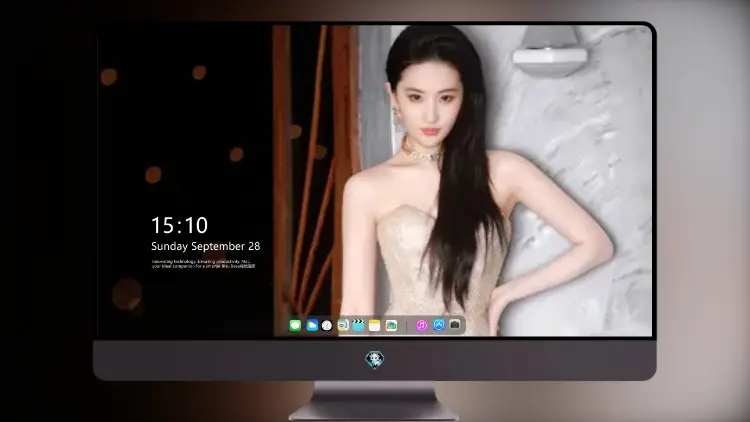Click the 15:10 clock display

point(179,225)
